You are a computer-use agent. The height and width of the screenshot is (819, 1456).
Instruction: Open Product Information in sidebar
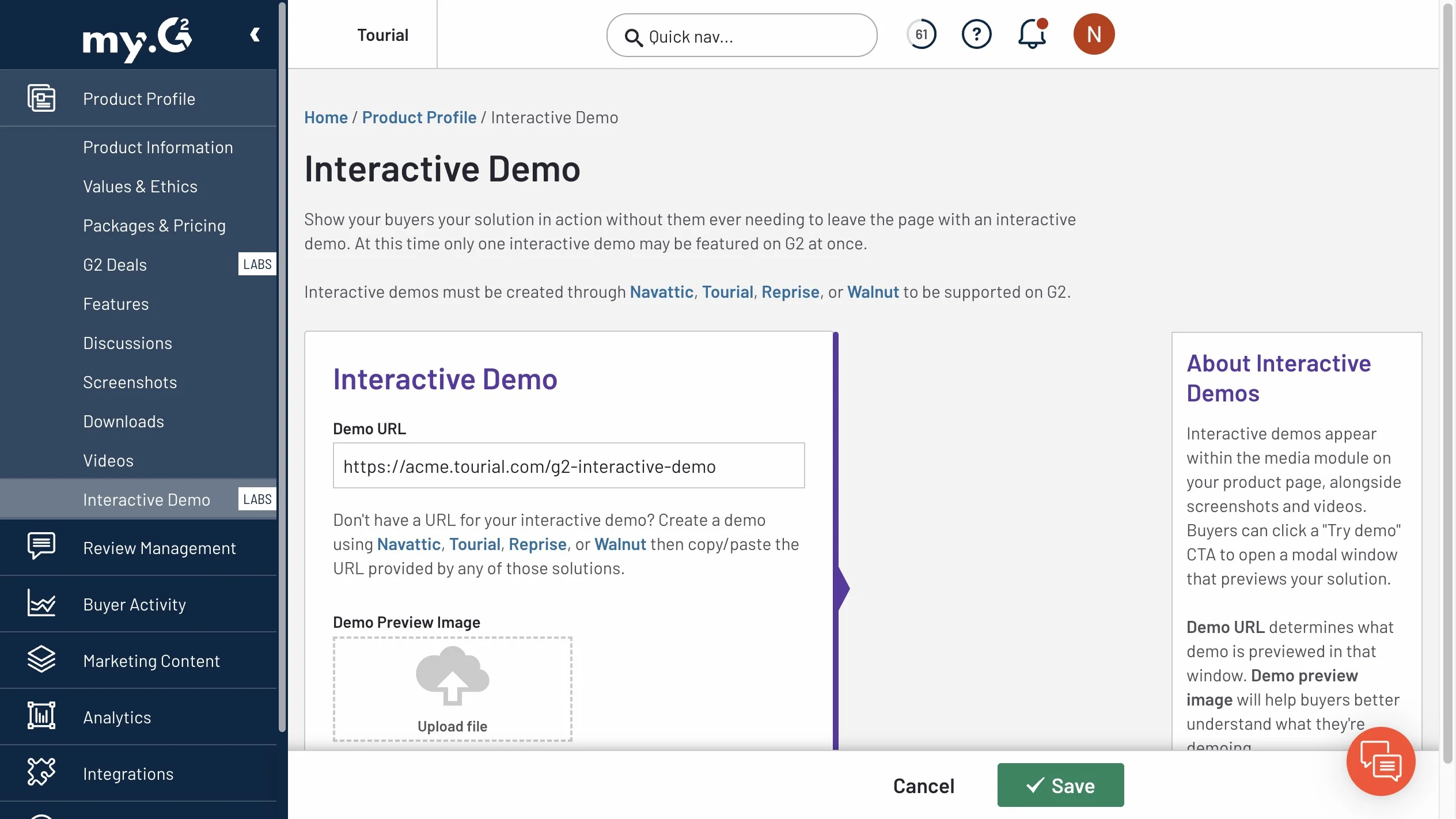click(158, 147)
